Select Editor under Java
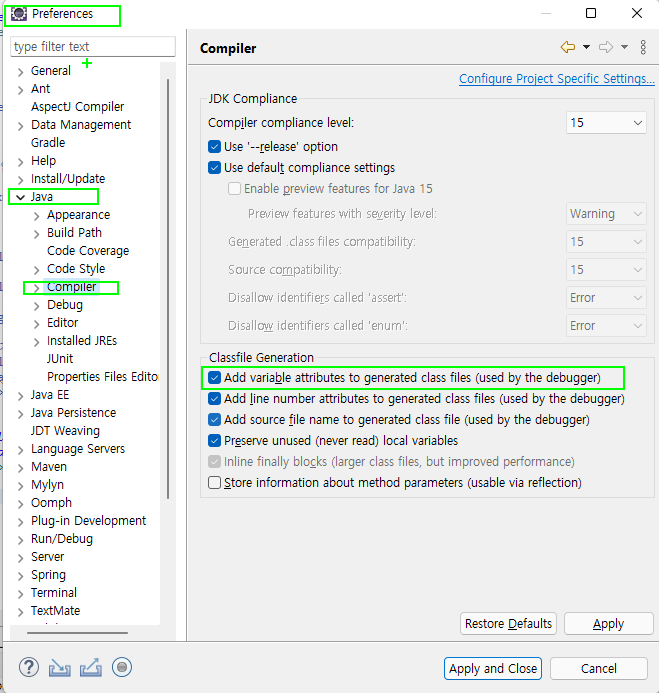Viewport: 659px width, 693px height. click(62, 323)
